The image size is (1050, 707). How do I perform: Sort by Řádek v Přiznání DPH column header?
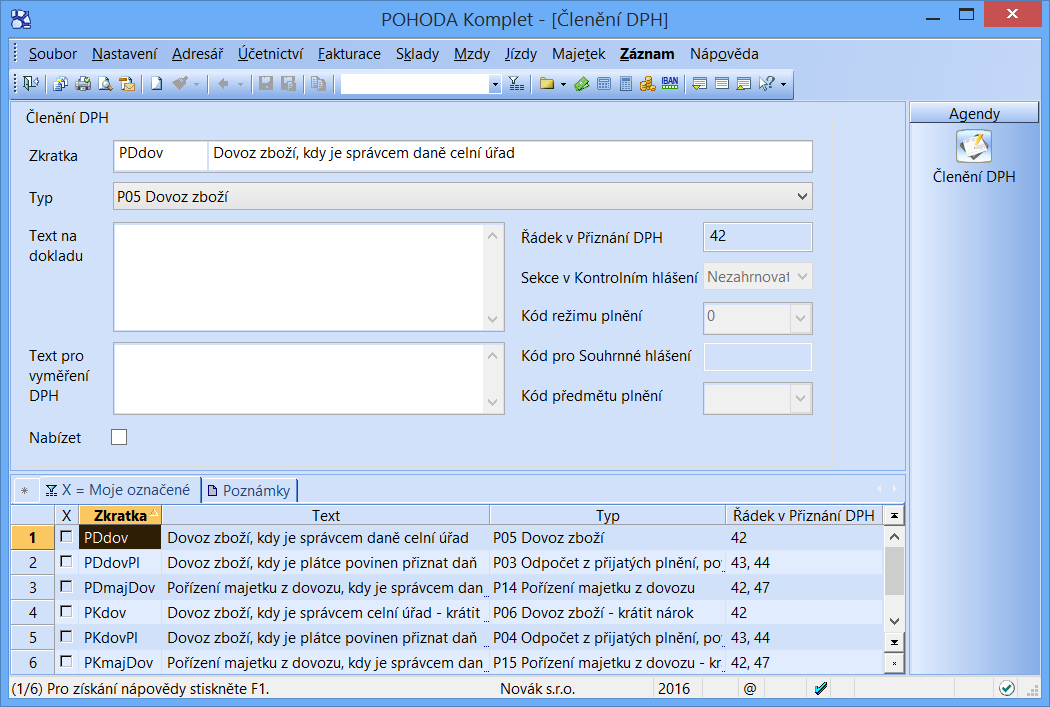[804, 515]
